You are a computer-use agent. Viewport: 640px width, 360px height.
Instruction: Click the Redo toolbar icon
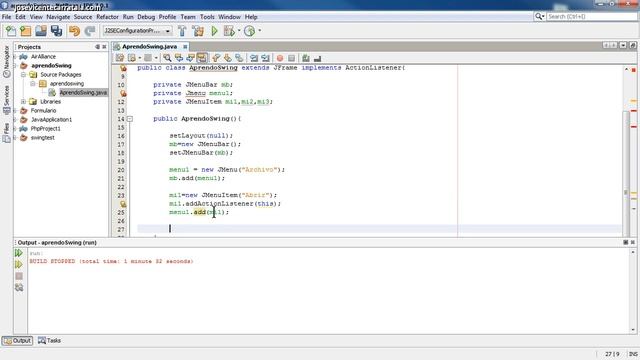pyautogui.click(x=90, y=31)
